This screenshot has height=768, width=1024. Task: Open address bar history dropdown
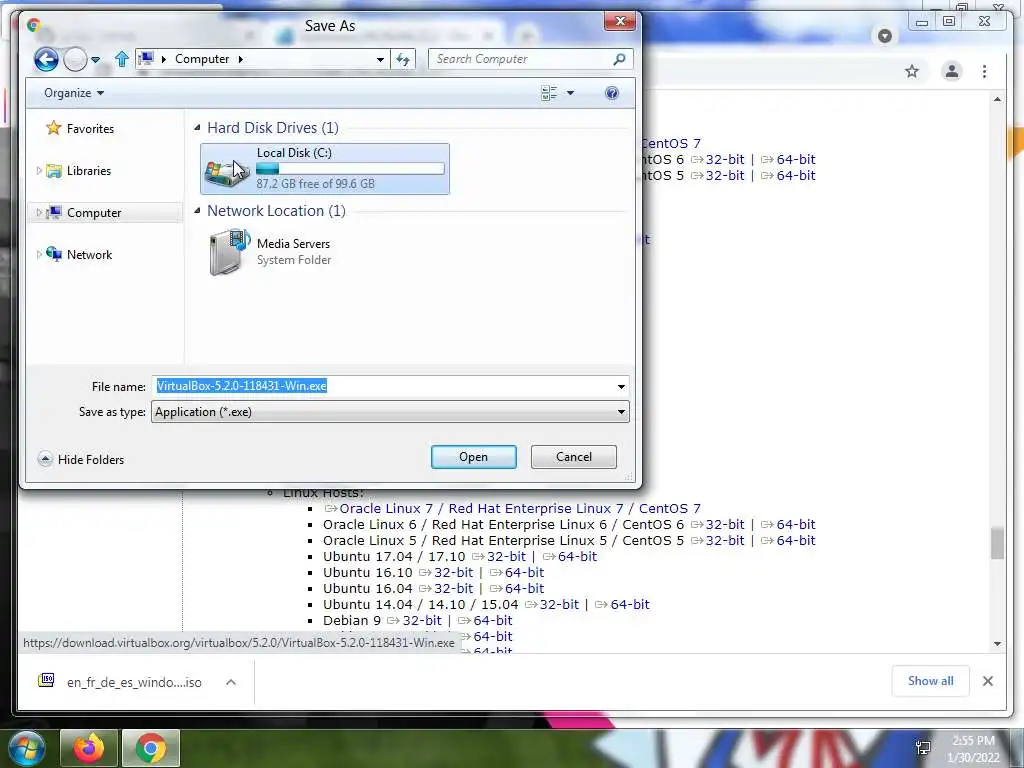coord(380,59)
